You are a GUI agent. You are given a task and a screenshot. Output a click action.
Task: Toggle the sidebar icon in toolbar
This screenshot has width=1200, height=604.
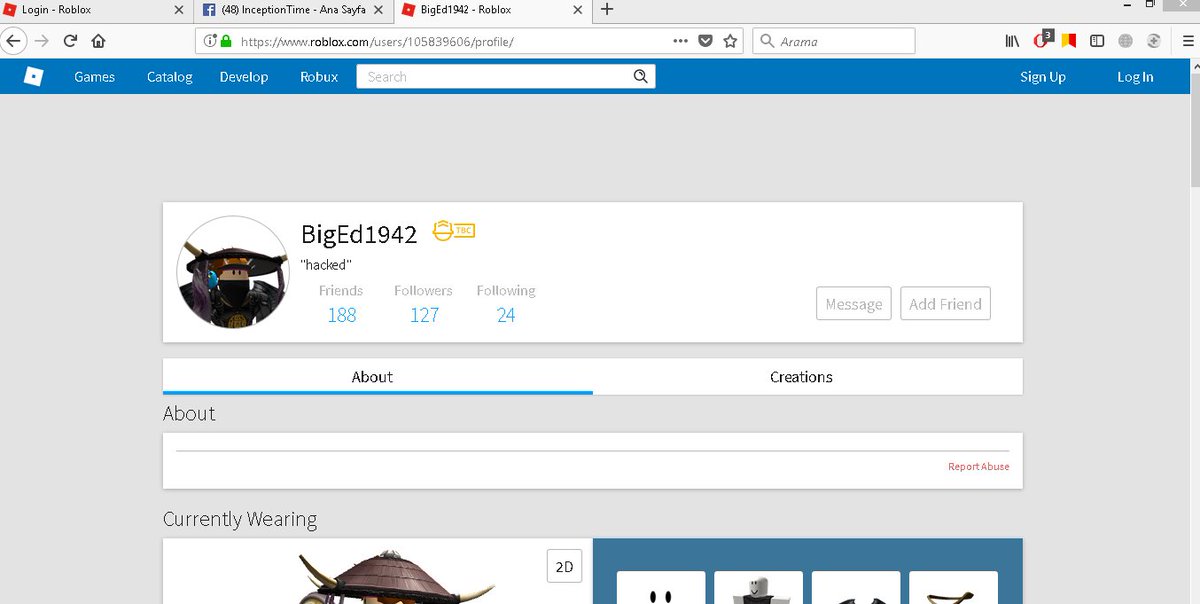[x=1097, y=41]
